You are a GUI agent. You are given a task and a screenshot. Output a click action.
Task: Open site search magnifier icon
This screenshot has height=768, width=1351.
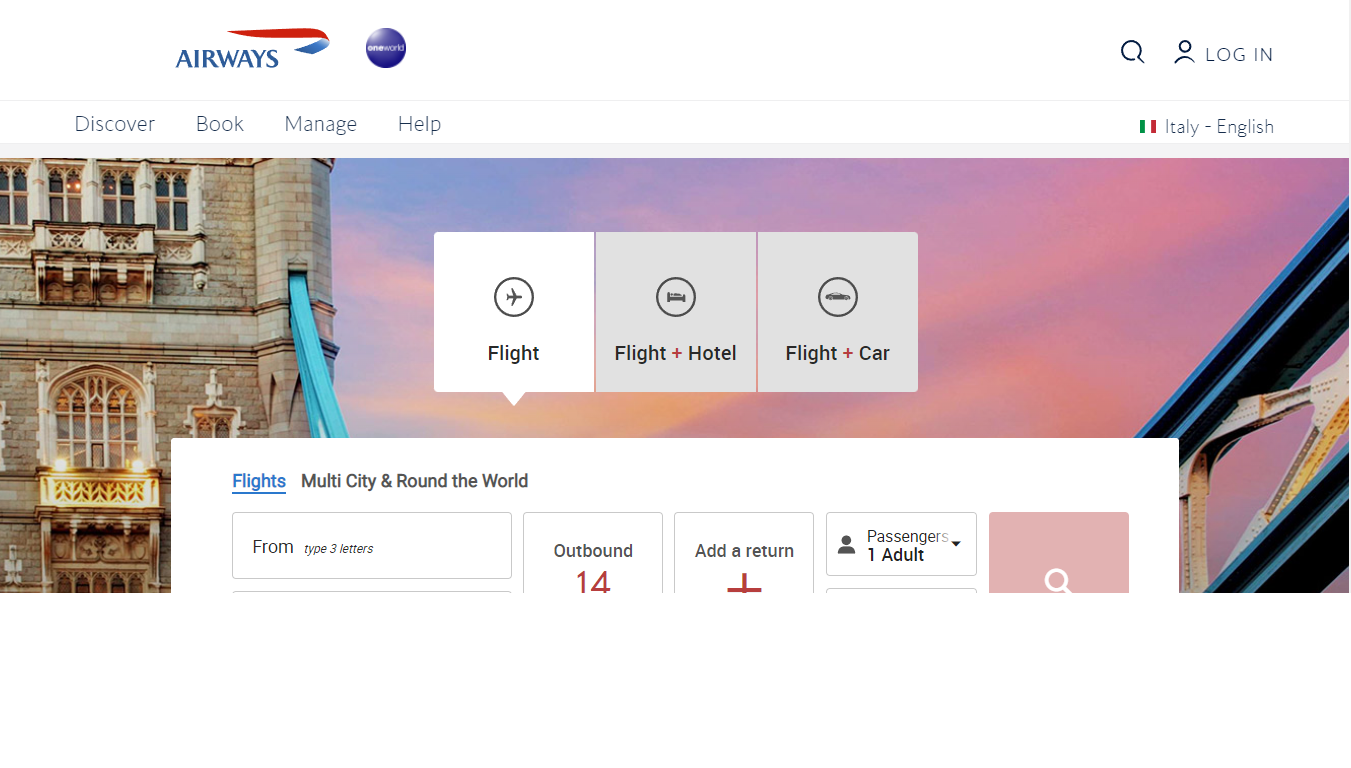1132,52
